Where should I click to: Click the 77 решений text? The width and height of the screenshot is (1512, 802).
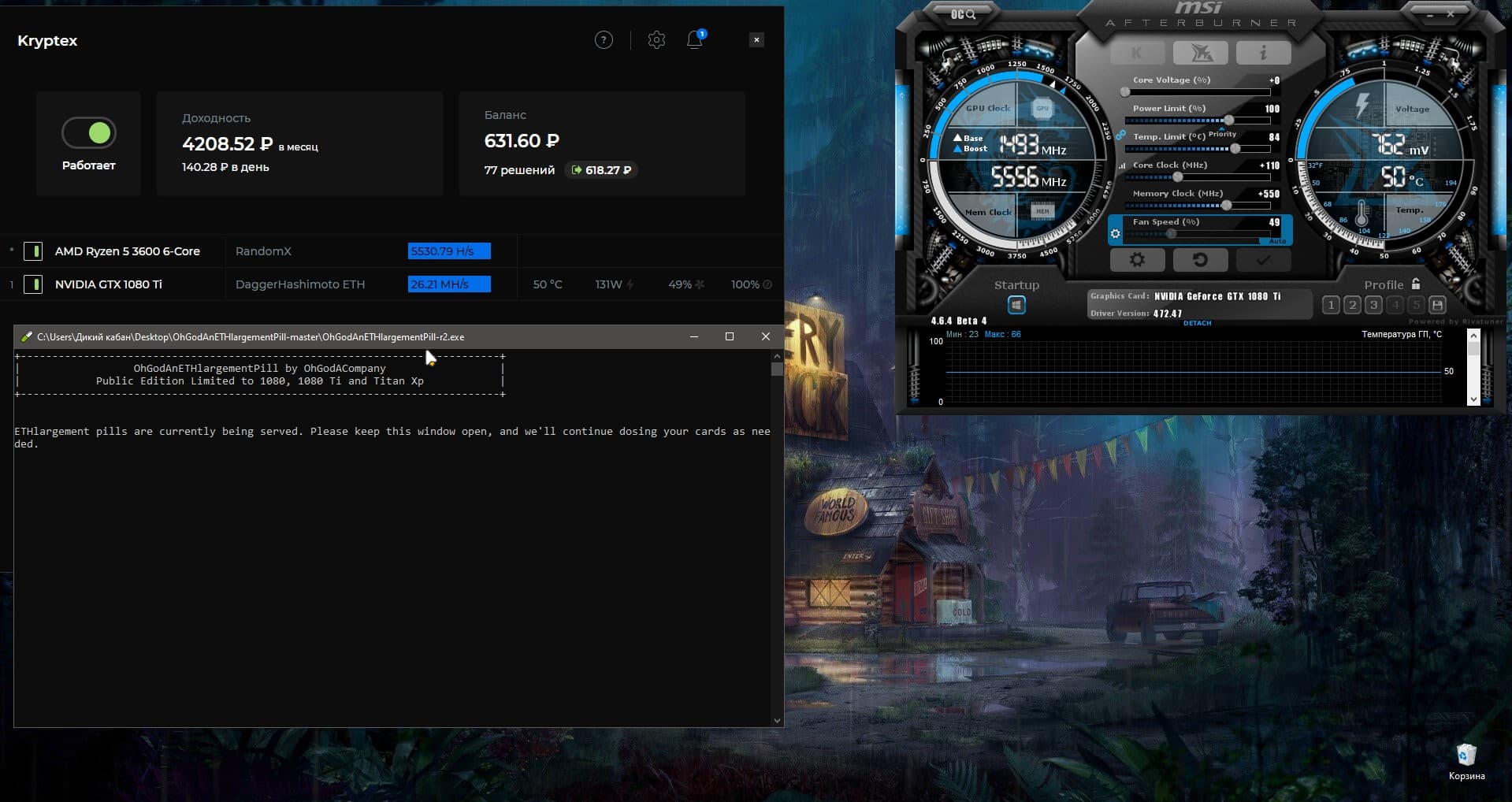click(519, 170)
